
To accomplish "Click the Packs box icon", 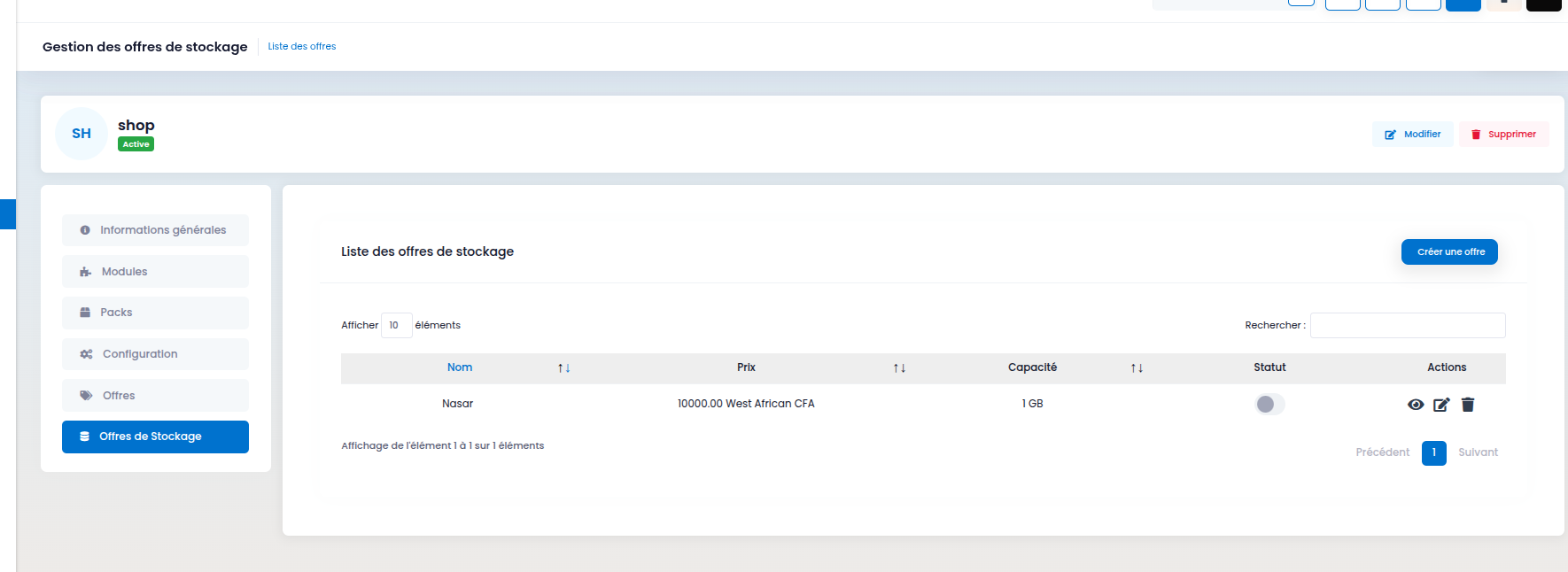I will point(85,313).
